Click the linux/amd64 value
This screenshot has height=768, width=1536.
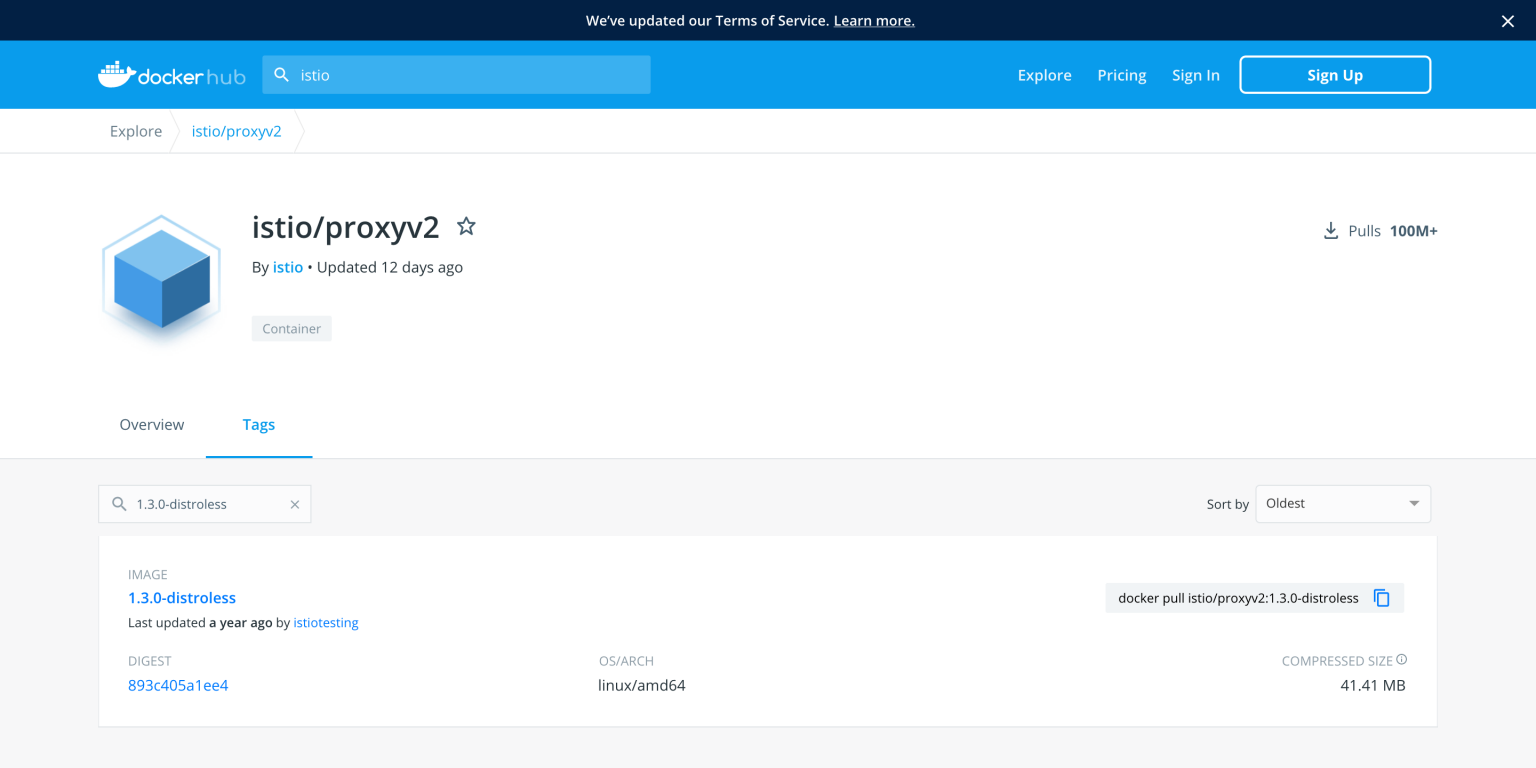click(x=642, y=686)
